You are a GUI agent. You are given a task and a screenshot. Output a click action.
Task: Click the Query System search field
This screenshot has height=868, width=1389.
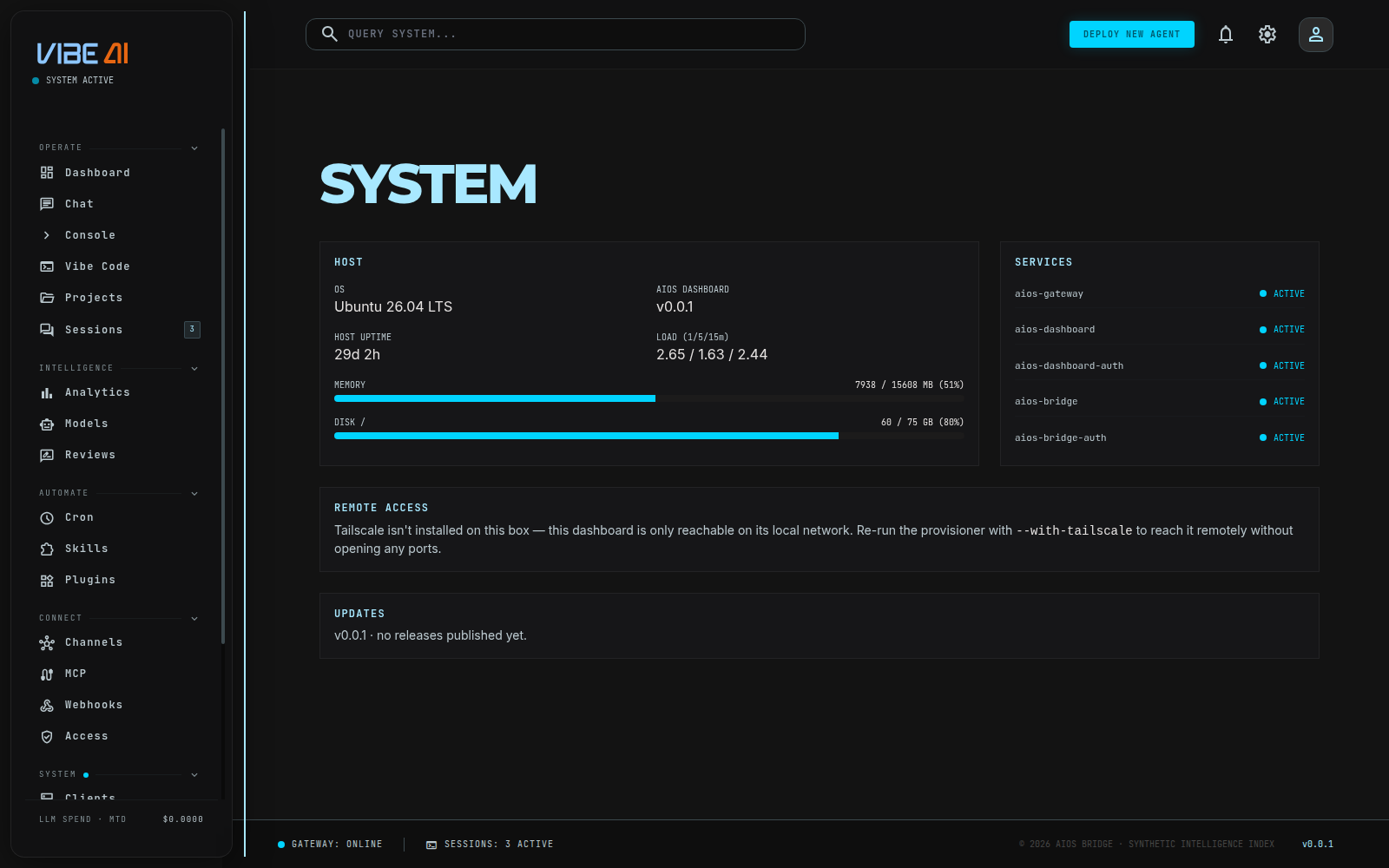tap(556, 34)
